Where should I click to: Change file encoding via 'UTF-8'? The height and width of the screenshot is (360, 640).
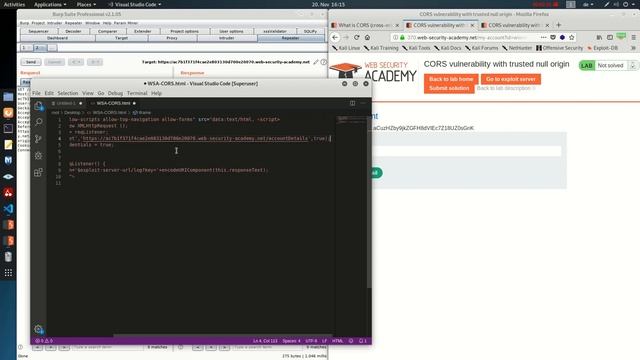tap(311, 341)
